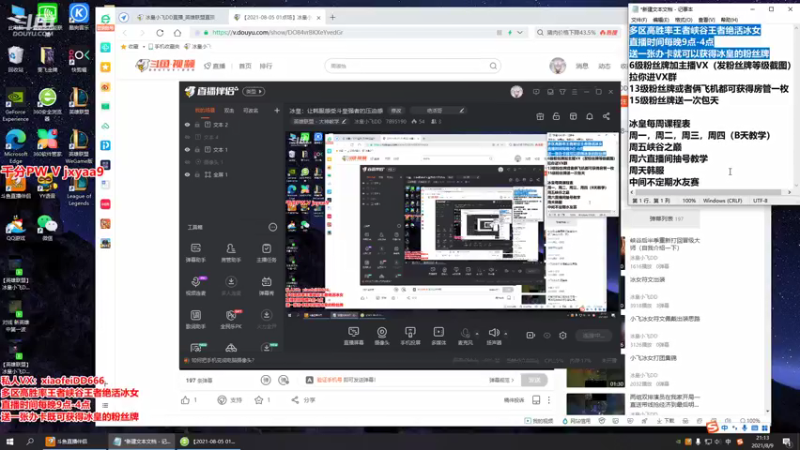Open the three-dot more menu under video

[549, 400]
